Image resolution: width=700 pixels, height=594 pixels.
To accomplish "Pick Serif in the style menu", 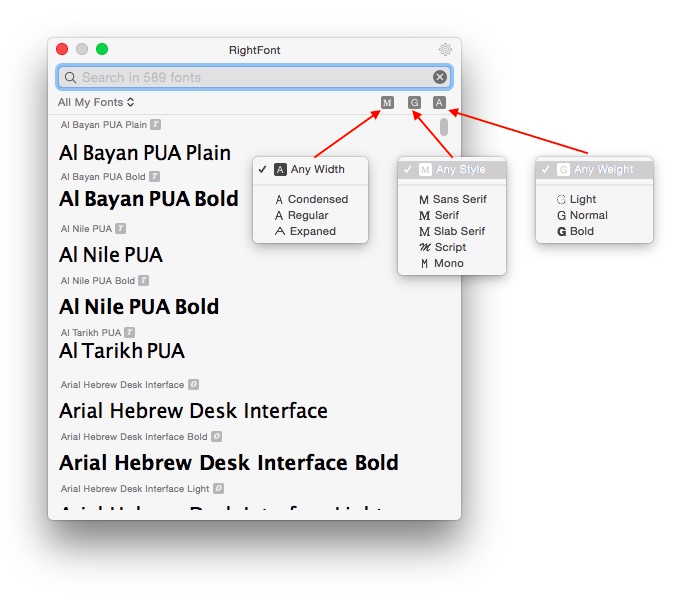I will pos(452,215).
